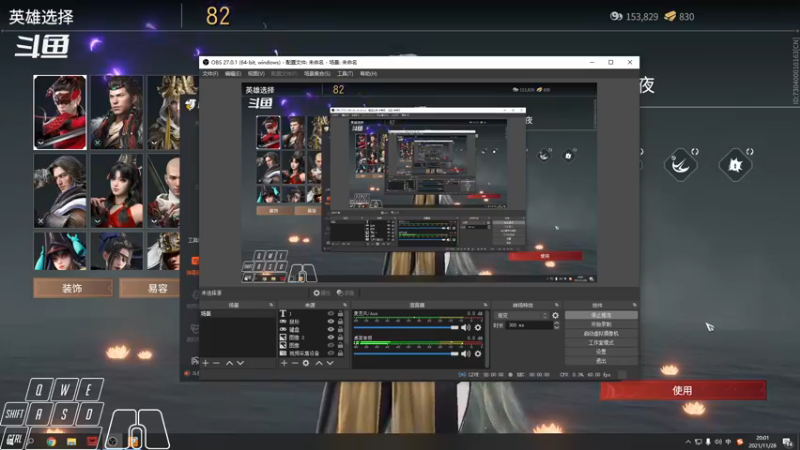Toggle the lock on the 鼠标 source
The height and width of the screenshot is (450, 800).
click(x=340, y=322)
